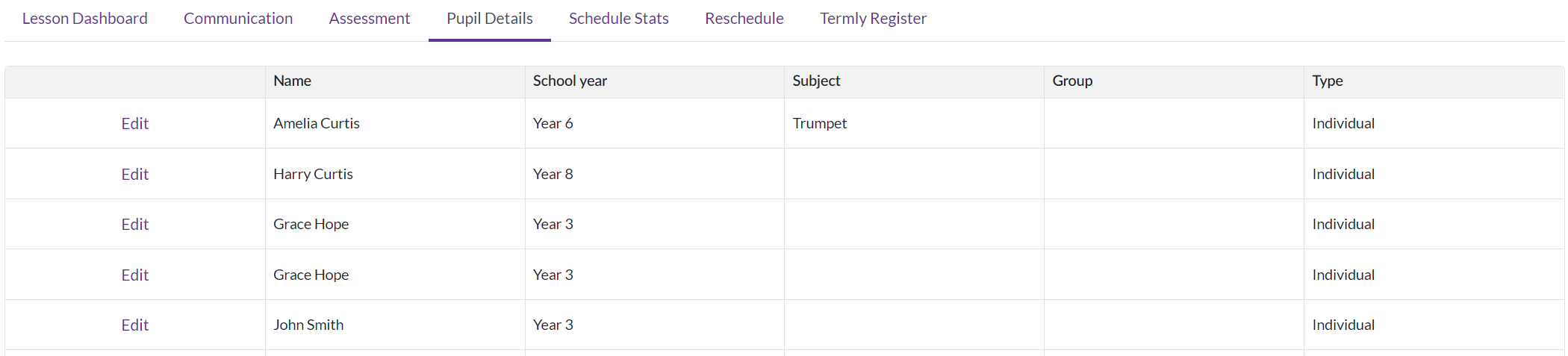The height and width of the screenshot is (356, 1568).
Task: Click Edit for Amelia Curtis
Action: 135,124
